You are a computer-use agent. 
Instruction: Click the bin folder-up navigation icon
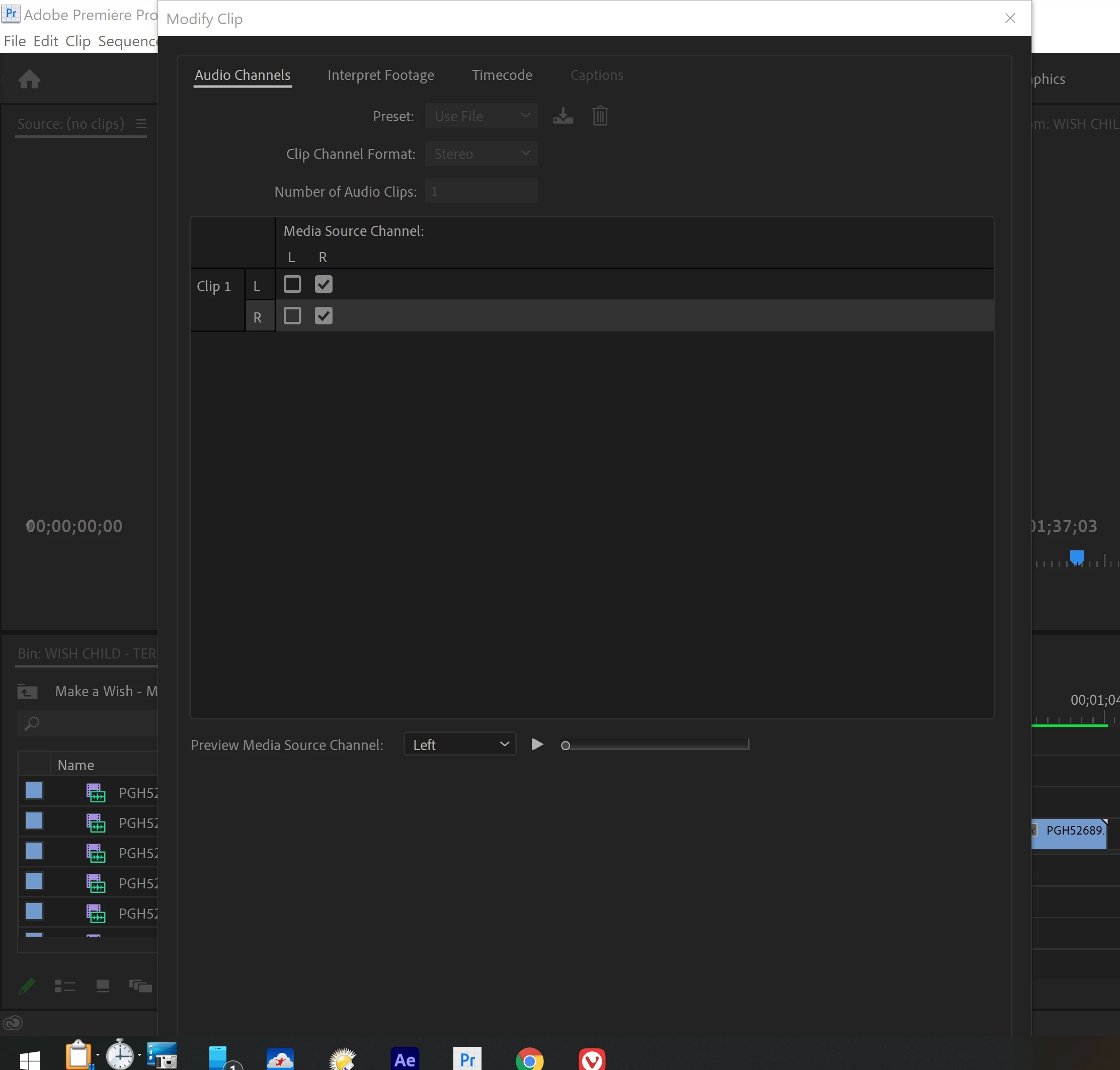point(27,691)
